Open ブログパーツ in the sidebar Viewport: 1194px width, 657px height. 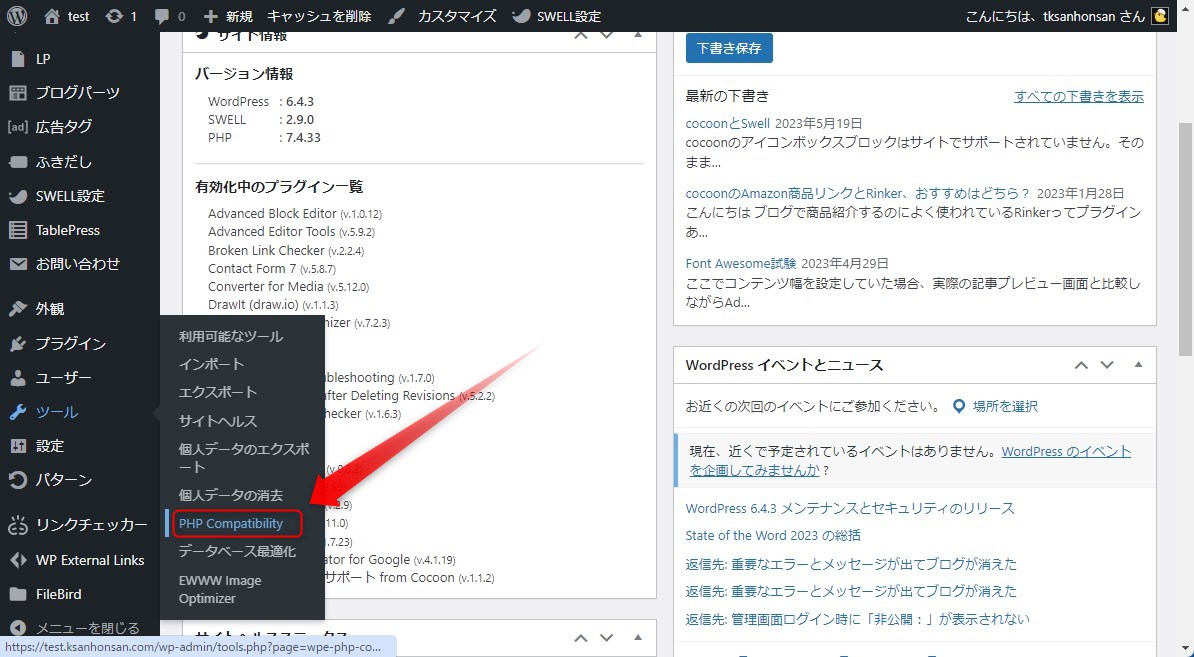[x=77, y=93]
